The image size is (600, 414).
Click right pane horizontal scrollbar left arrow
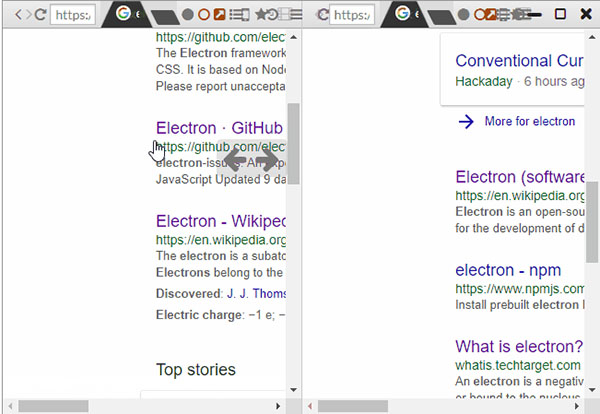click(x=310, y=406)
